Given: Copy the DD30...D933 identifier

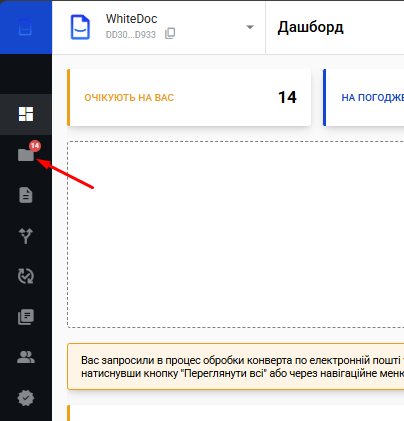Looking at the screenshot, I should click(x=170, y=34).
